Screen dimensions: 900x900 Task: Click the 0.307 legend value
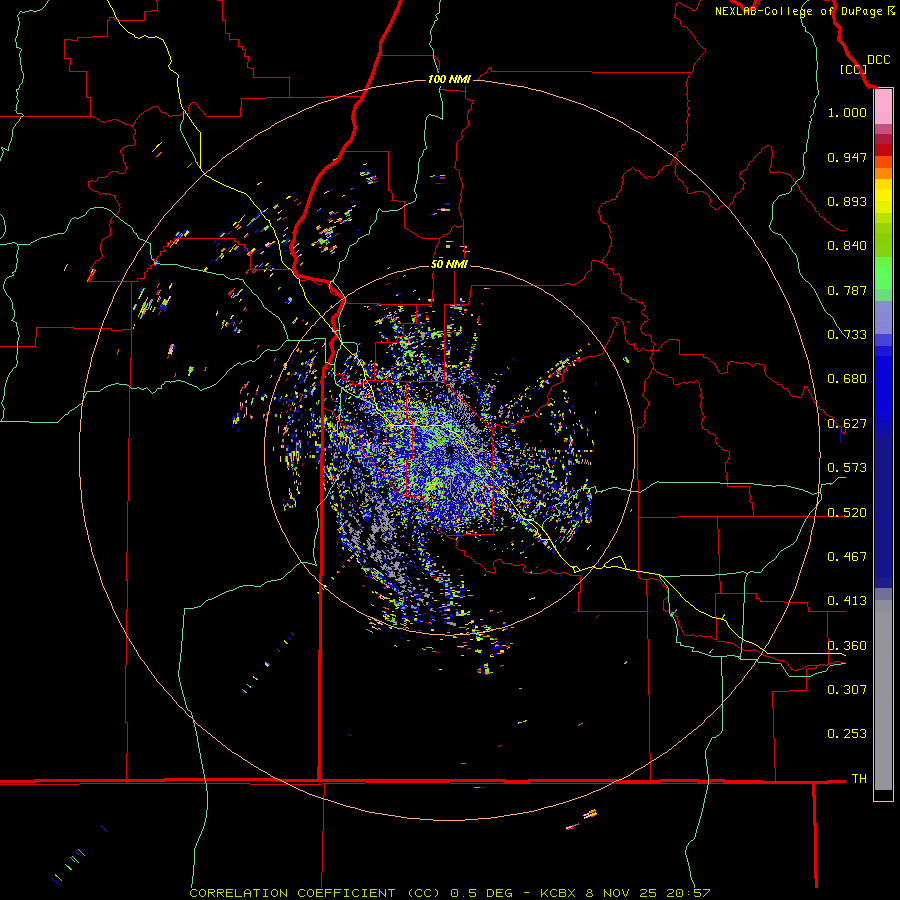click(847, 690)
